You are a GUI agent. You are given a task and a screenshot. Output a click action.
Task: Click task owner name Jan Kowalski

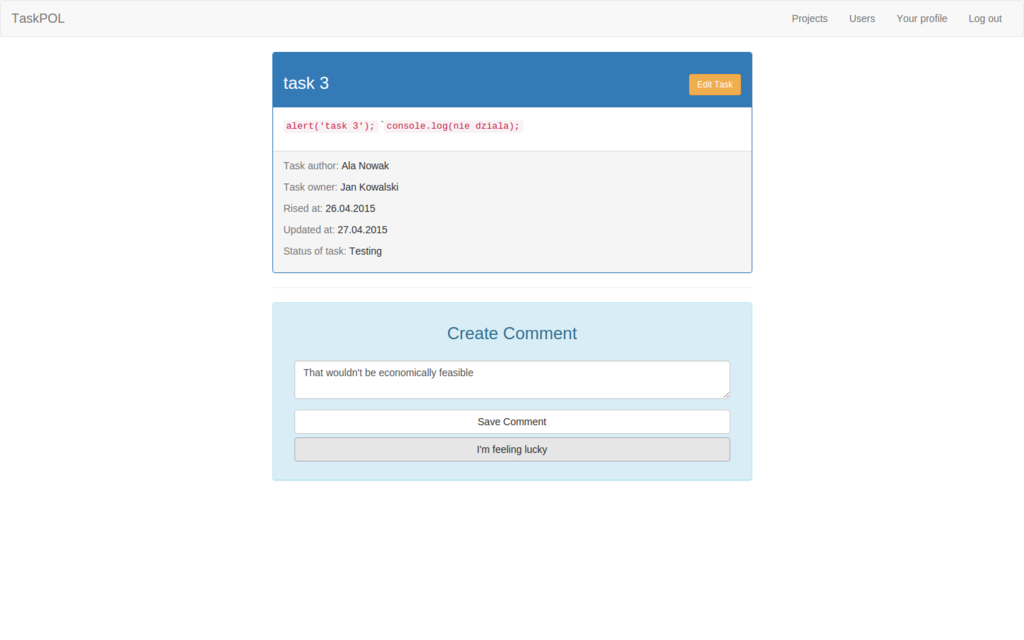[369, 187]
